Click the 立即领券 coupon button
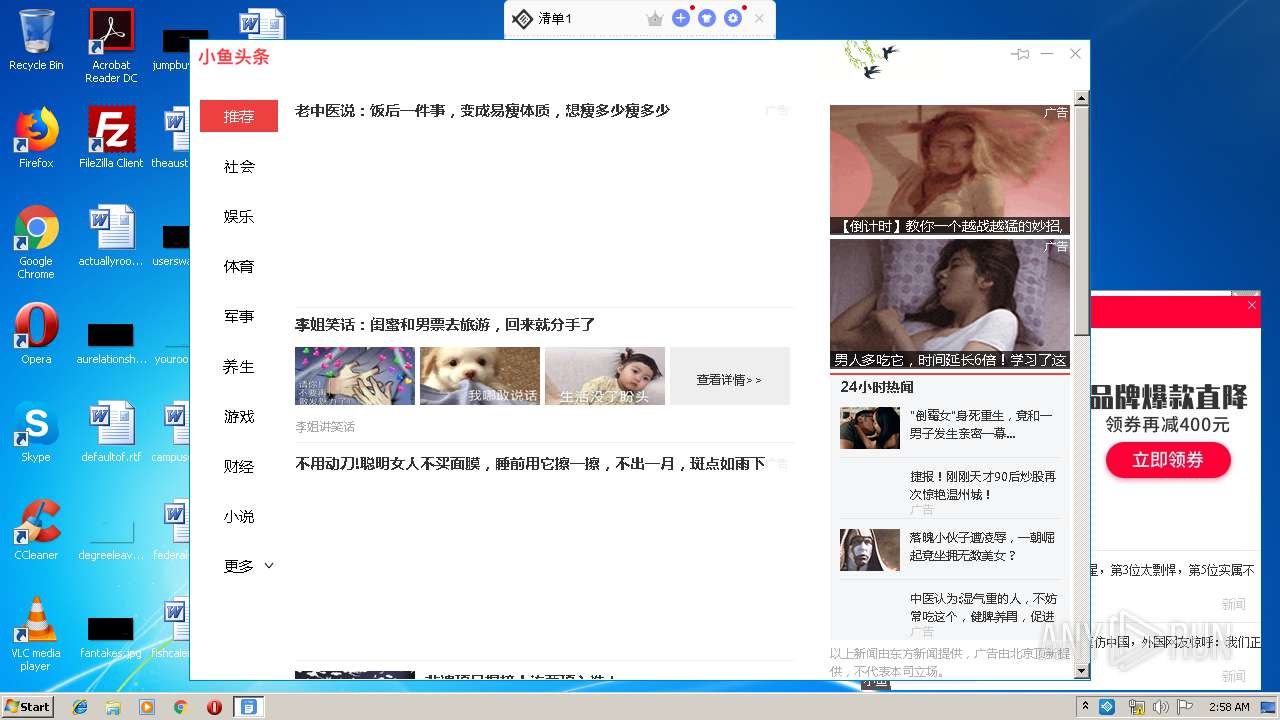Viewport: 1280px width, 720px height. (1167, 460)
